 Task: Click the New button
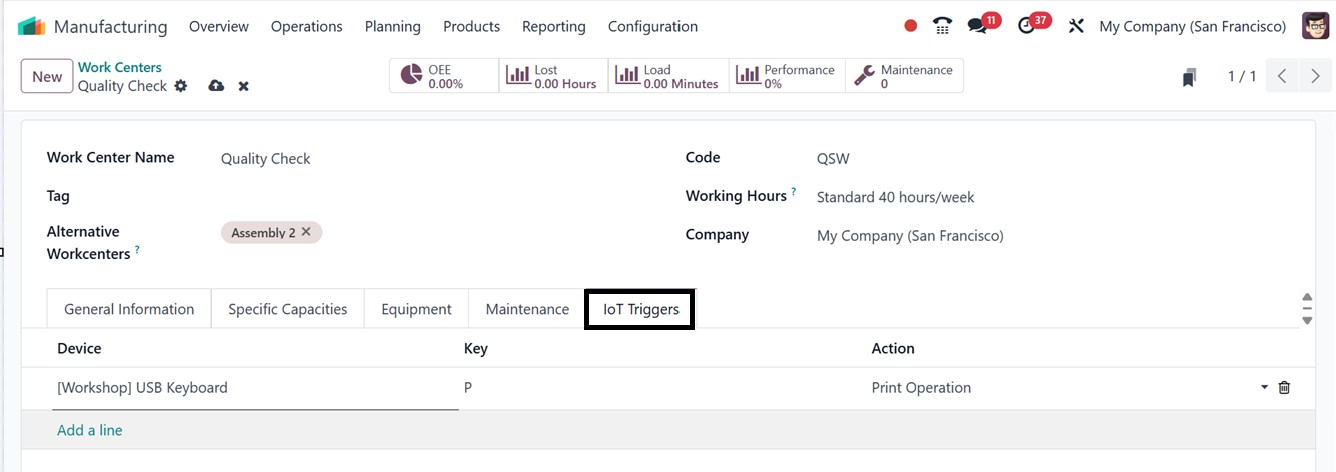click(47, 77)
